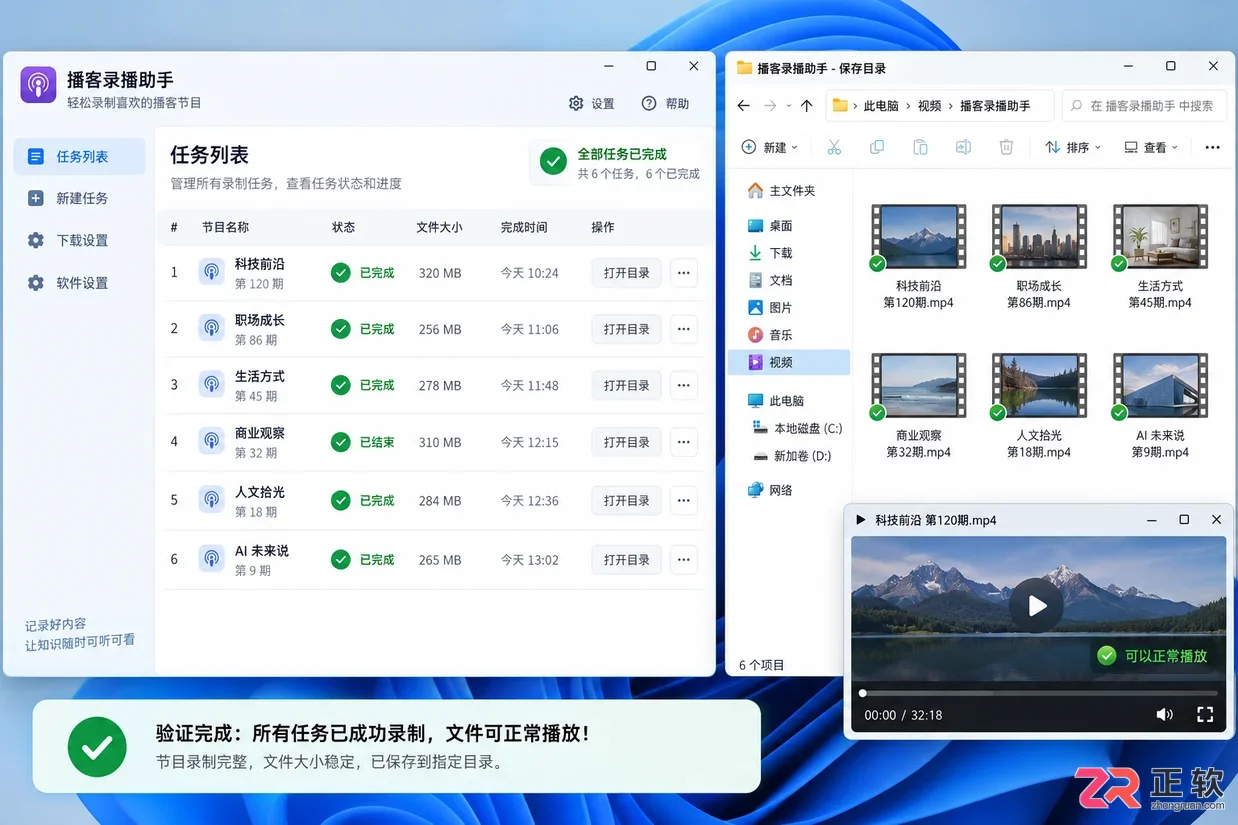Select 视频 in explorer navigation

click(x=790, y=362)
